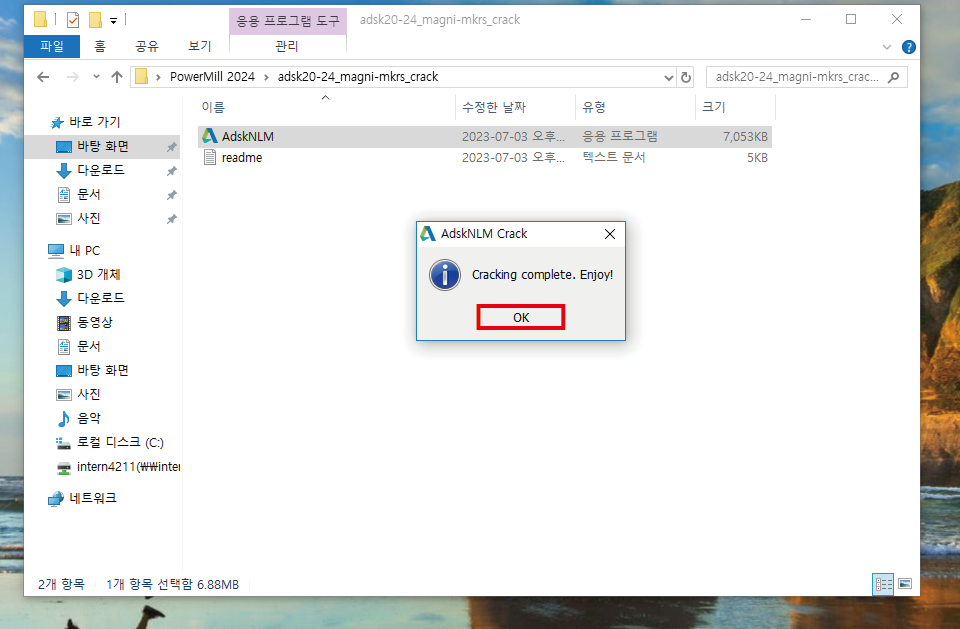Screen dimensions: 960x629
Task: Open the 관리 ribbon tab
Action: [x=287, y=46]
